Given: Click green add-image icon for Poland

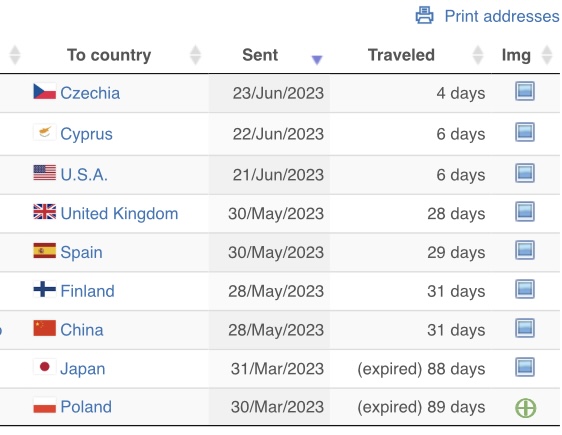Looking at the screenshot, I should pyautogui.click(x=526, y=408).
